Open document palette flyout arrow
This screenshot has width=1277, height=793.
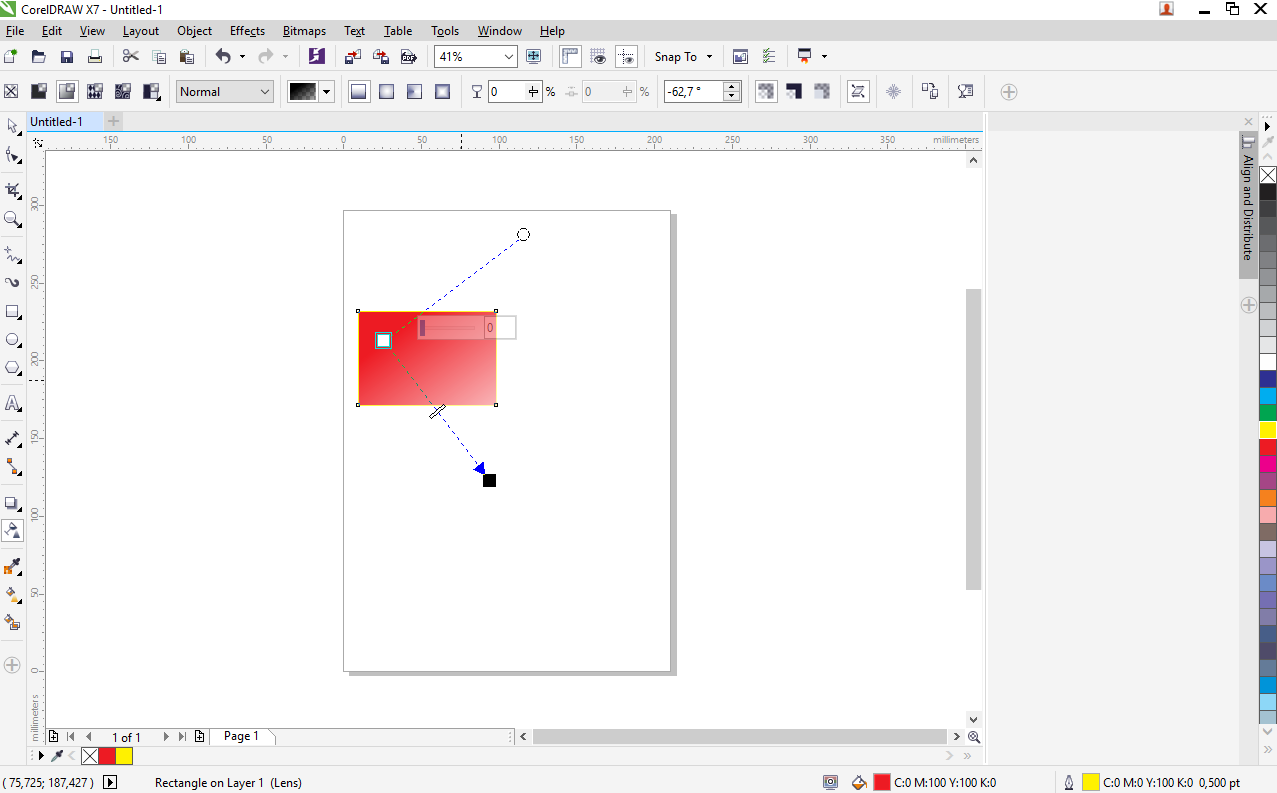click(41, 756)
